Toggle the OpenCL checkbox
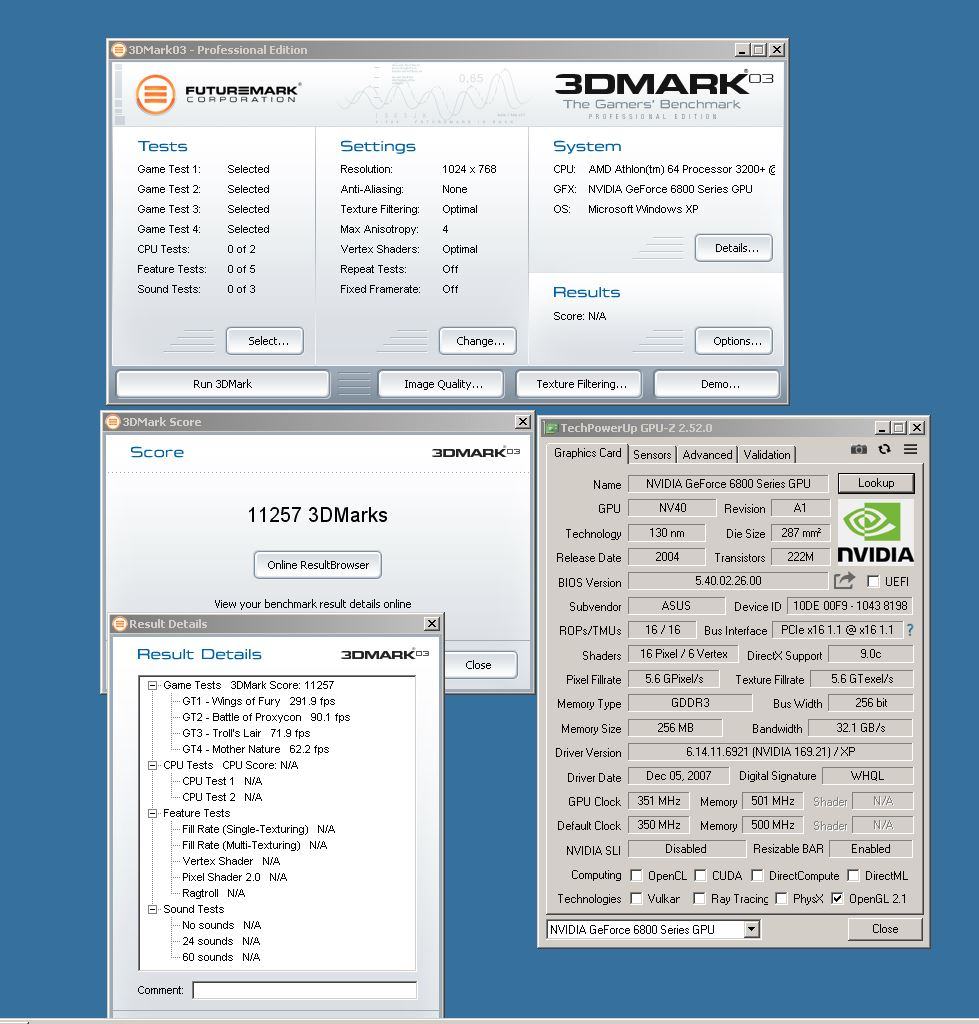This screenshot has width=979, height=1024. (636, 875)
